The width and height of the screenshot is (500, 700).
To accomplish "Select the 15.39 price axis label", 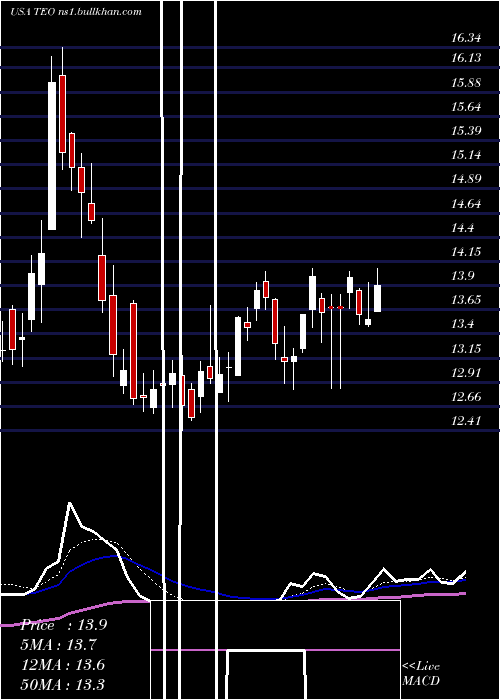I will coord(466,131).
